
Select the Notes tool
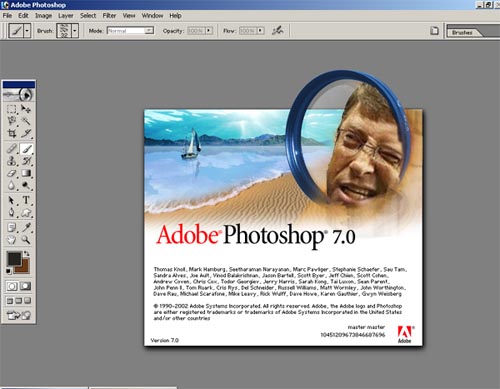click(12, 228)
